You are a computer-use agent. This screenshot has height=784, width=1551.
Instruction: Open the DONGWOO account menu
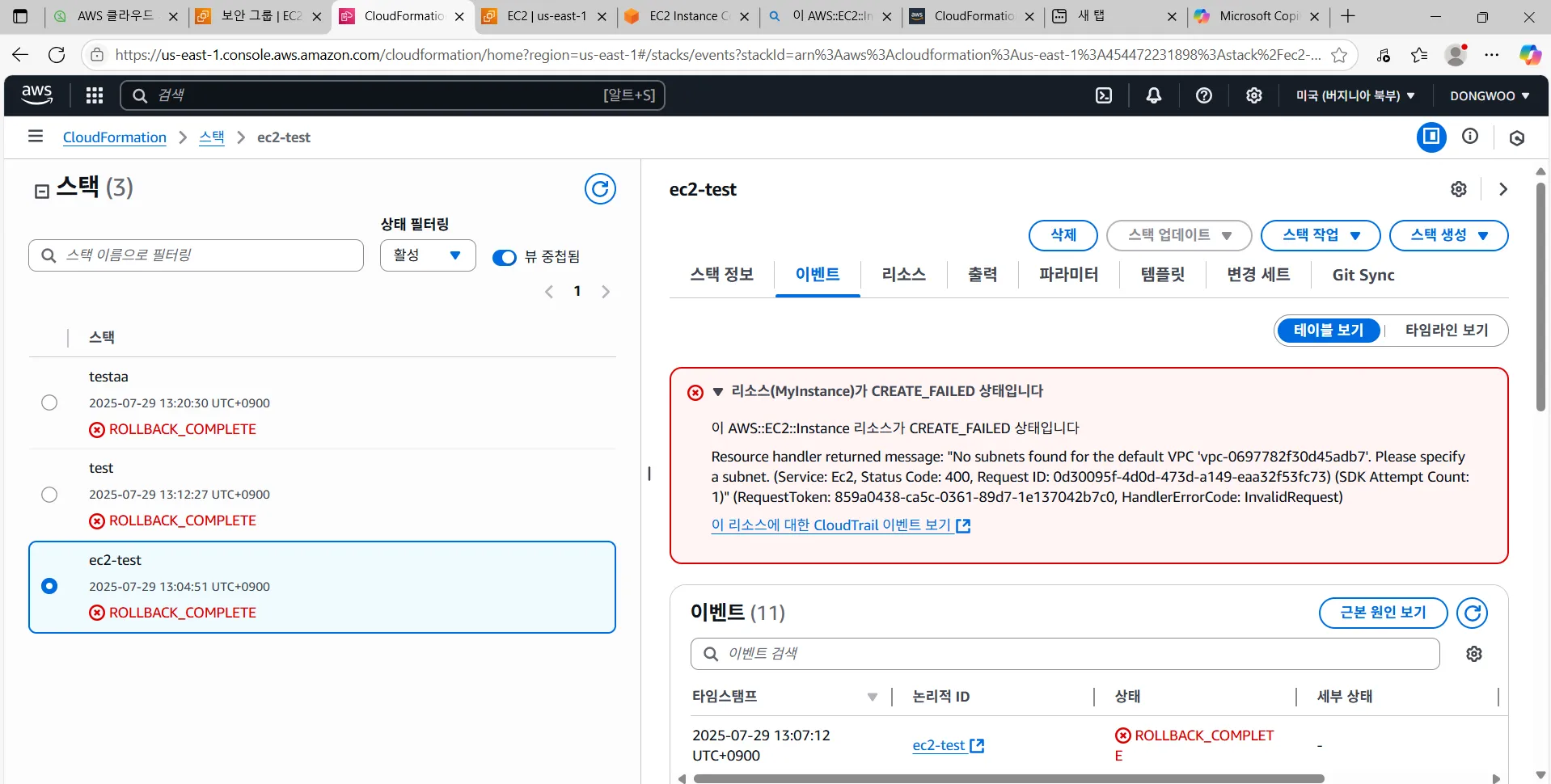point(1490,95)
